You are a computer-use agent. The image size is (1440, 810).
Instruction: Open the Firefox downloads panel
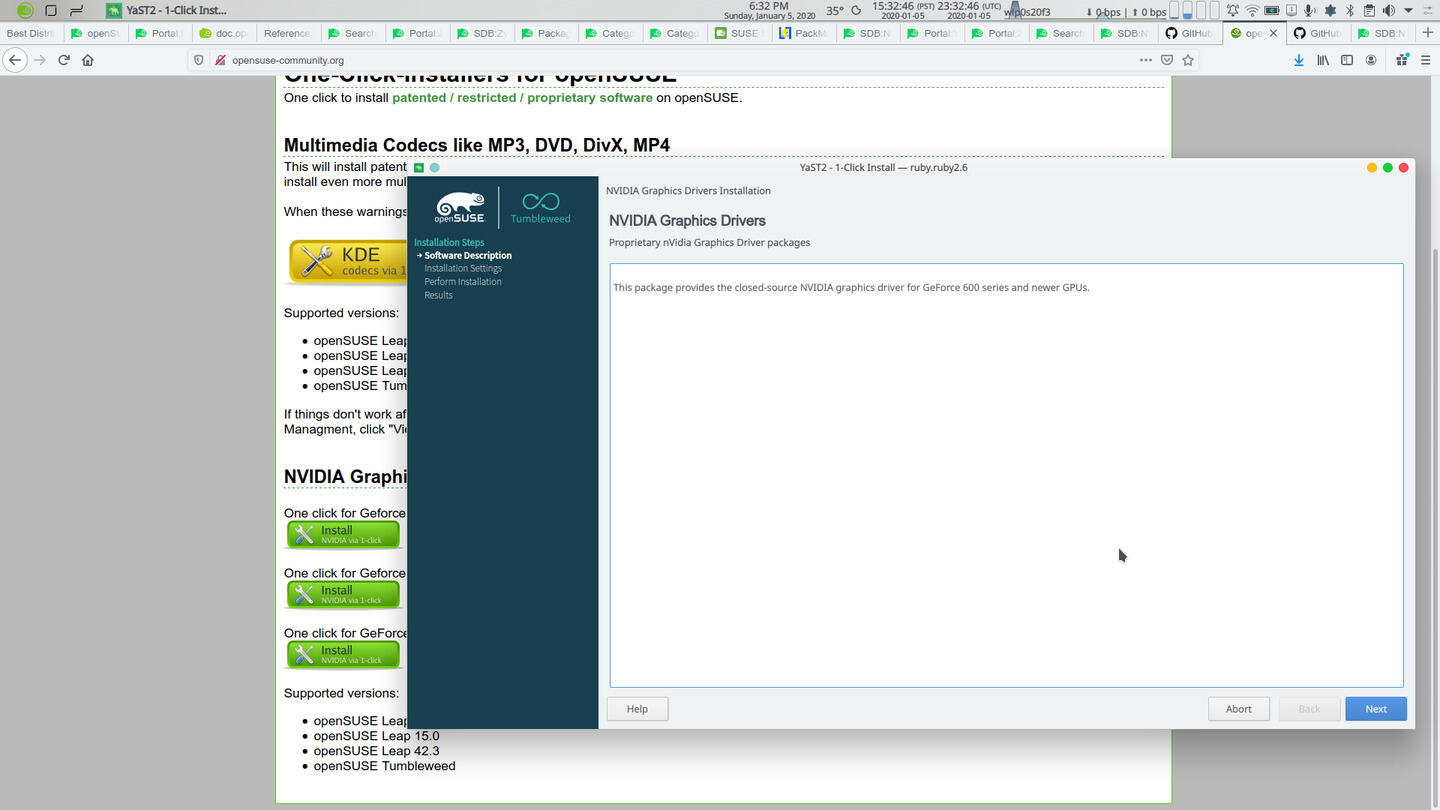click(1299, 60)
